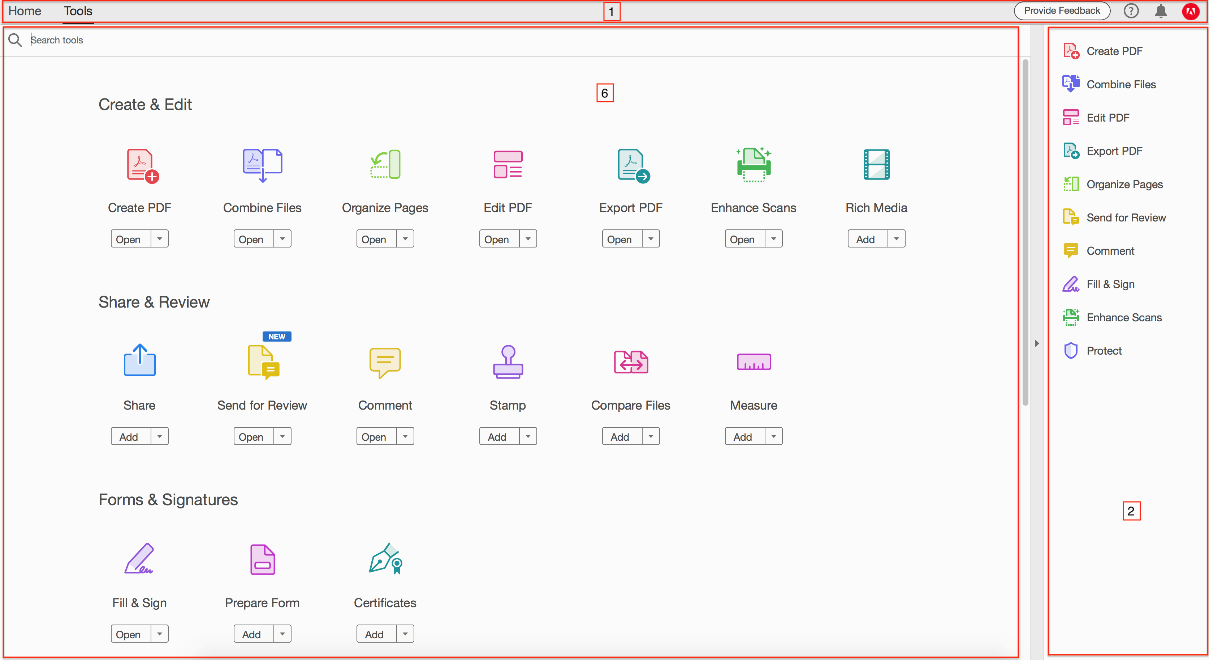Click inside the Search tools field
The height and width of the screenshot is (660, 1209).
click(x=200, y=39)
